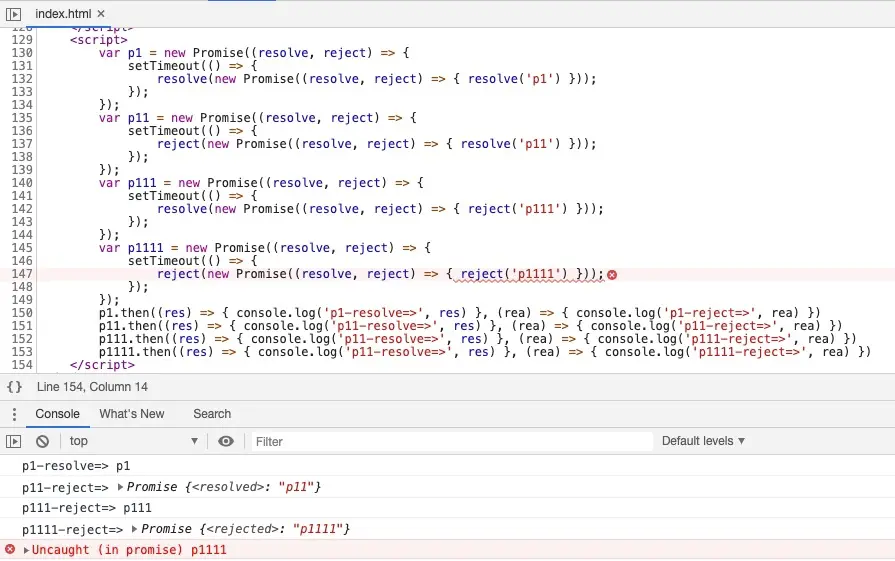Click the pretty print braces icon

pos(14,387)
